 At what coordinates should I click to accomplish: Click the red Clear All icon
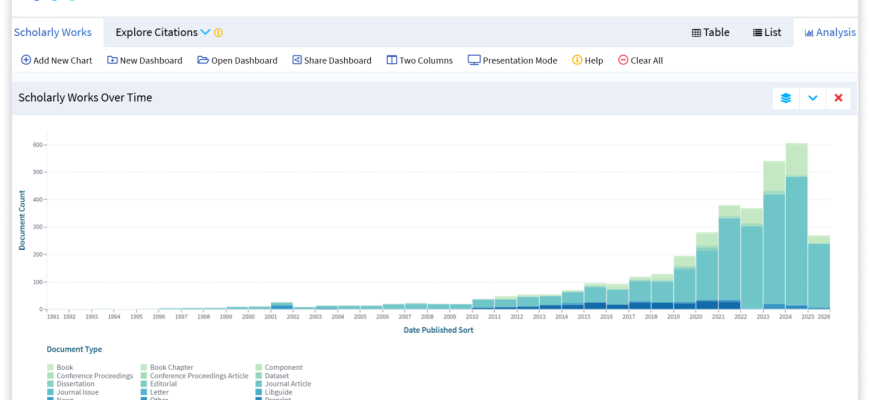624,60
